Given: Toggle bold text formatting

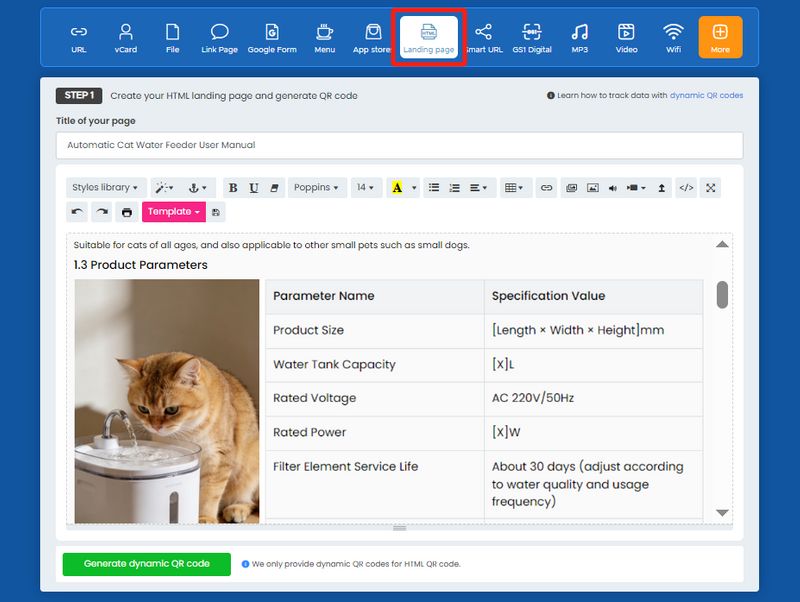Looking at the screenshot, I should pos(233,187).
